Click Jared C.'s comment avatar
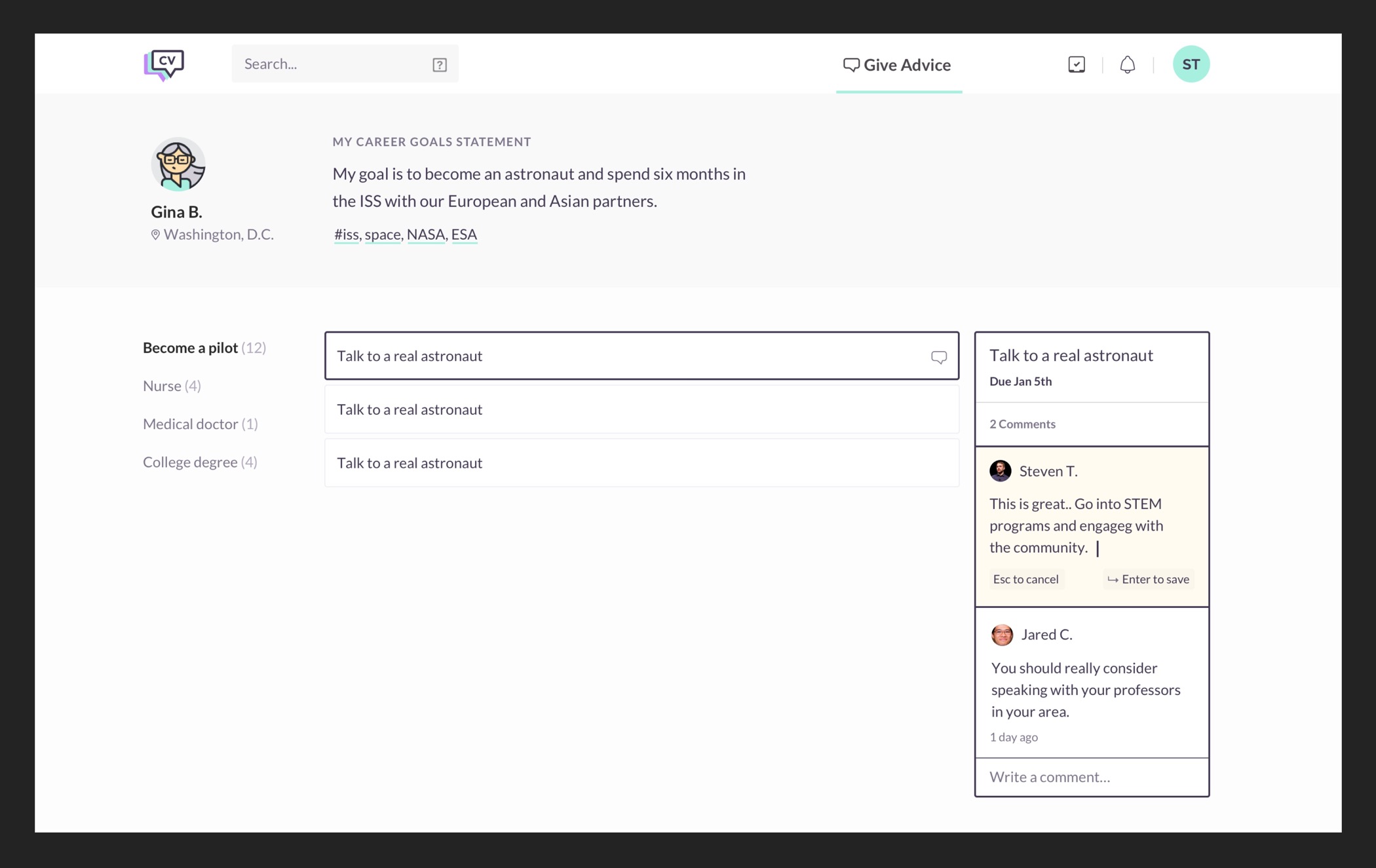 tap(1001, 634)
